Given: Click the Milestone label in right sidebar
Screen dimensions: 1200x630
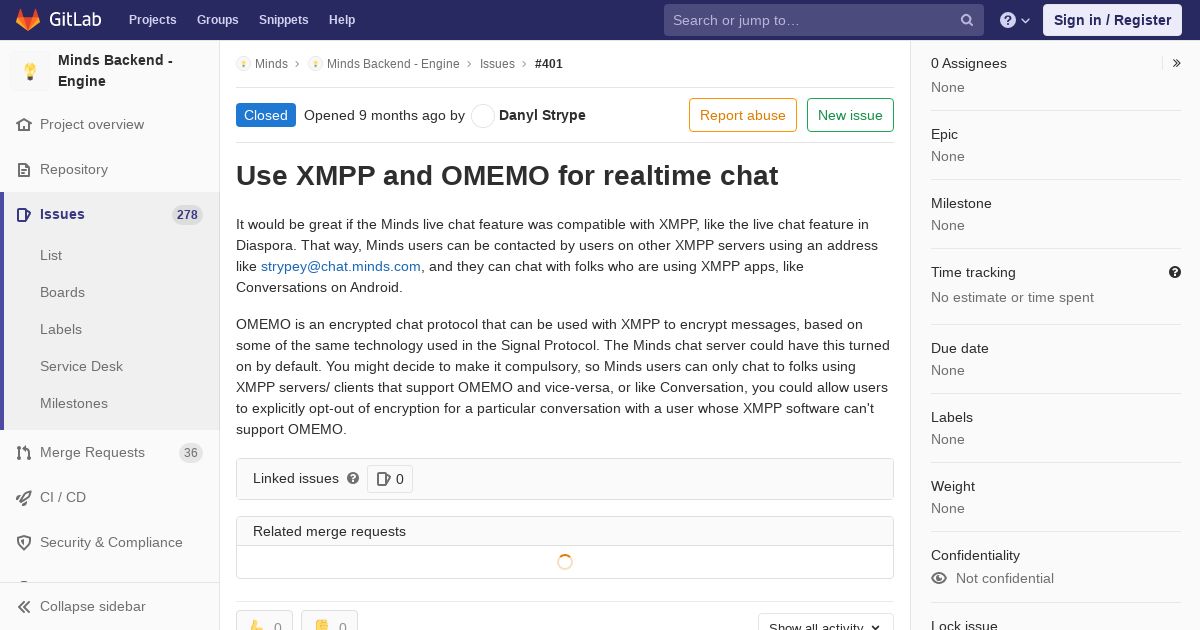Looking at the screenshot, I should click(x=961, y=203).
